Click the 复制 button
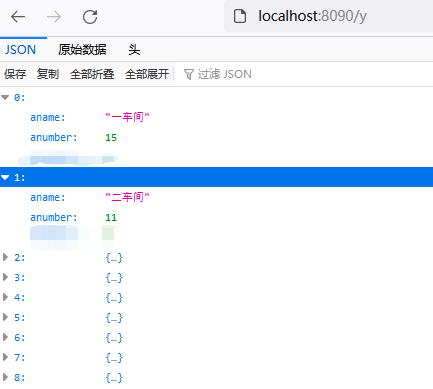This screenshot has height=389, width=433. point(48,74)
